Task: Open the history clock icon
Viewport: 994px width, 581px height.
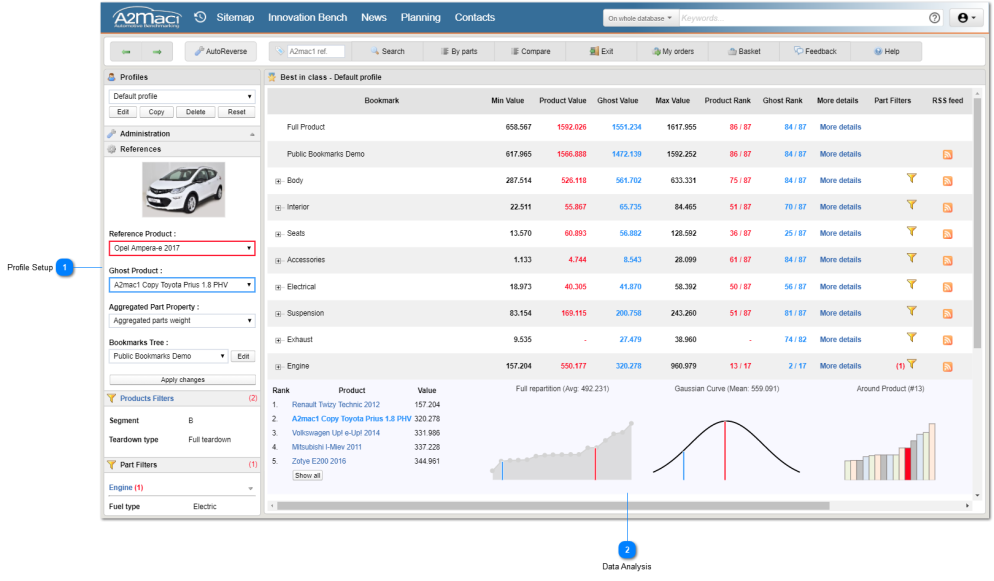Action: (x=200, y=17)
